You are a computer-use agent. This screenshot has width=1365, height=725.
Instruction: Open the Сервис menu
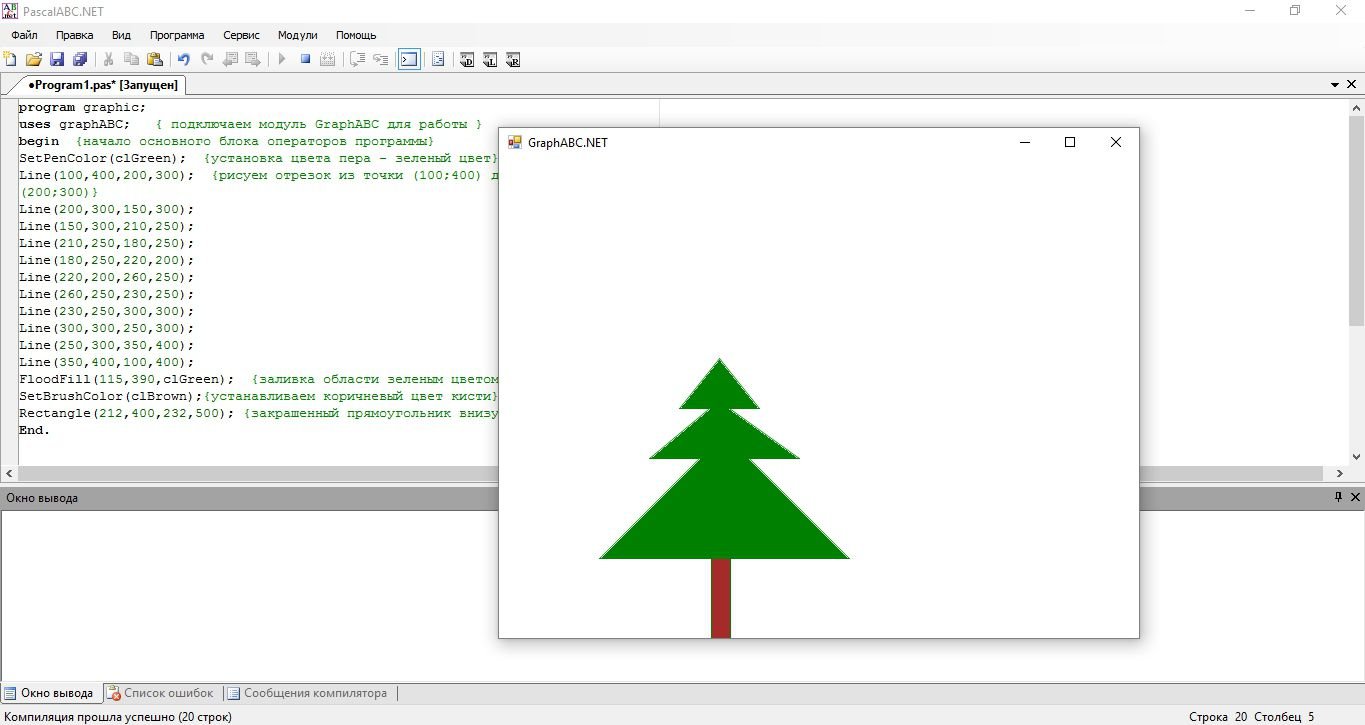pyautogui.click(x=241, y=35)
